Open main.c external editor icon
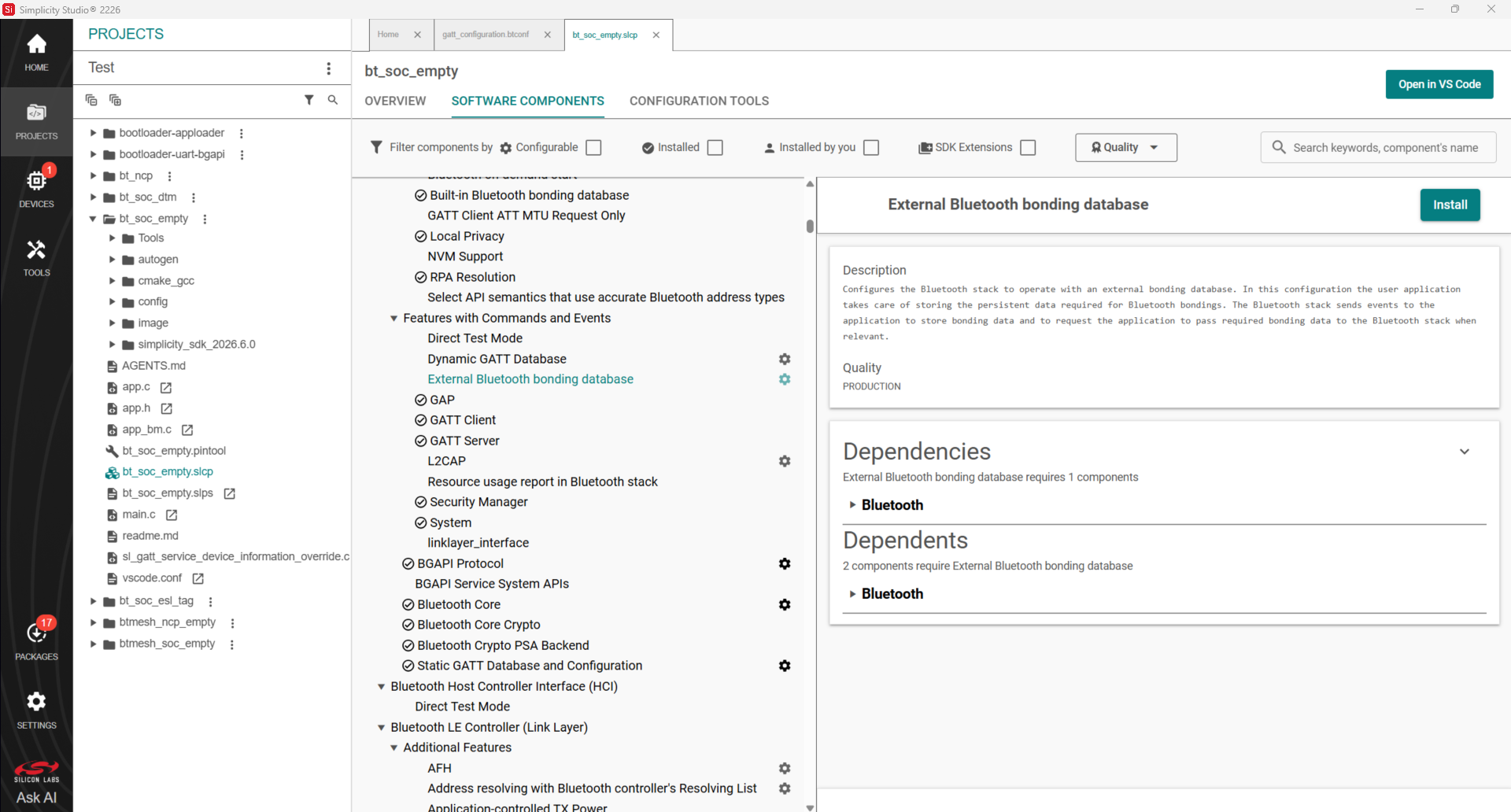 coord(172,515)
